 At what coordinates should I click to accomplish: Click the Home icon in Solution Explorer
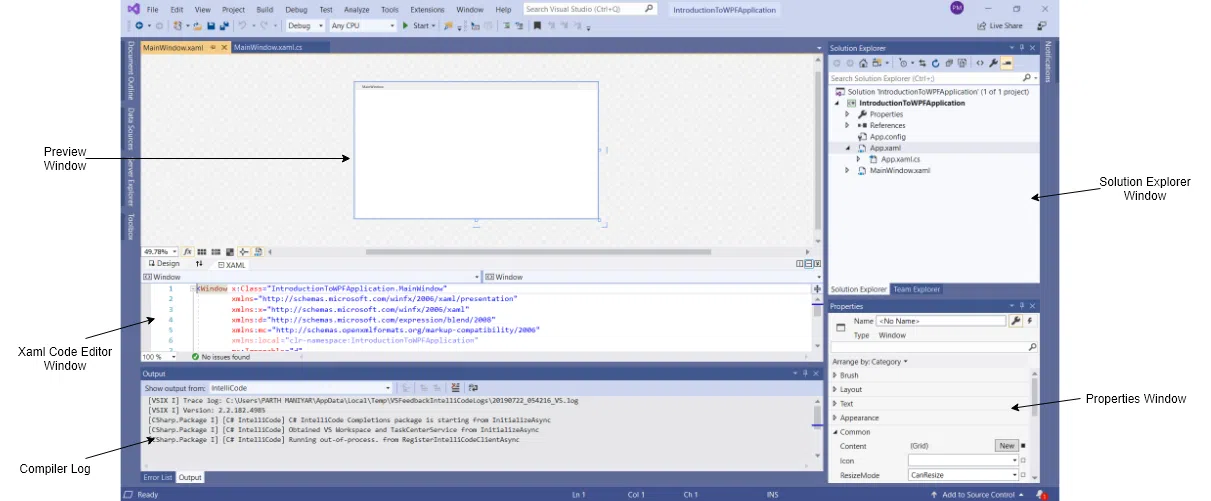click(x=863, y=63)
